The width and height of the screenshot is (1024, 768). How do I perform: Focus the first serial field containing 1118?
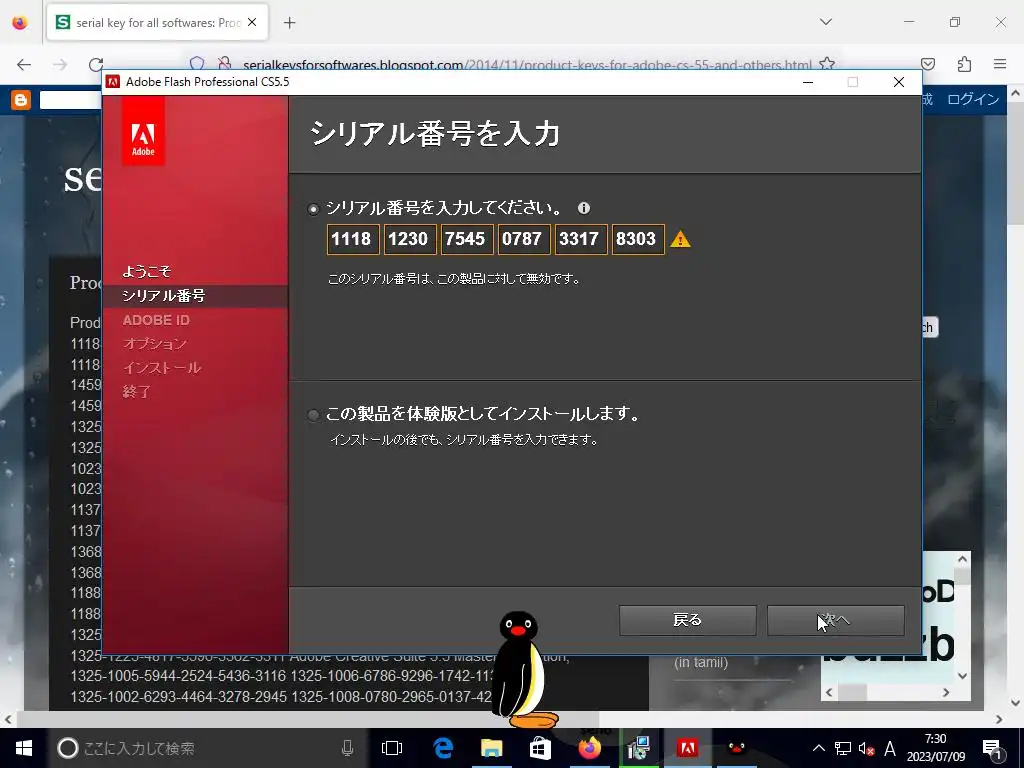pos(353,239)
